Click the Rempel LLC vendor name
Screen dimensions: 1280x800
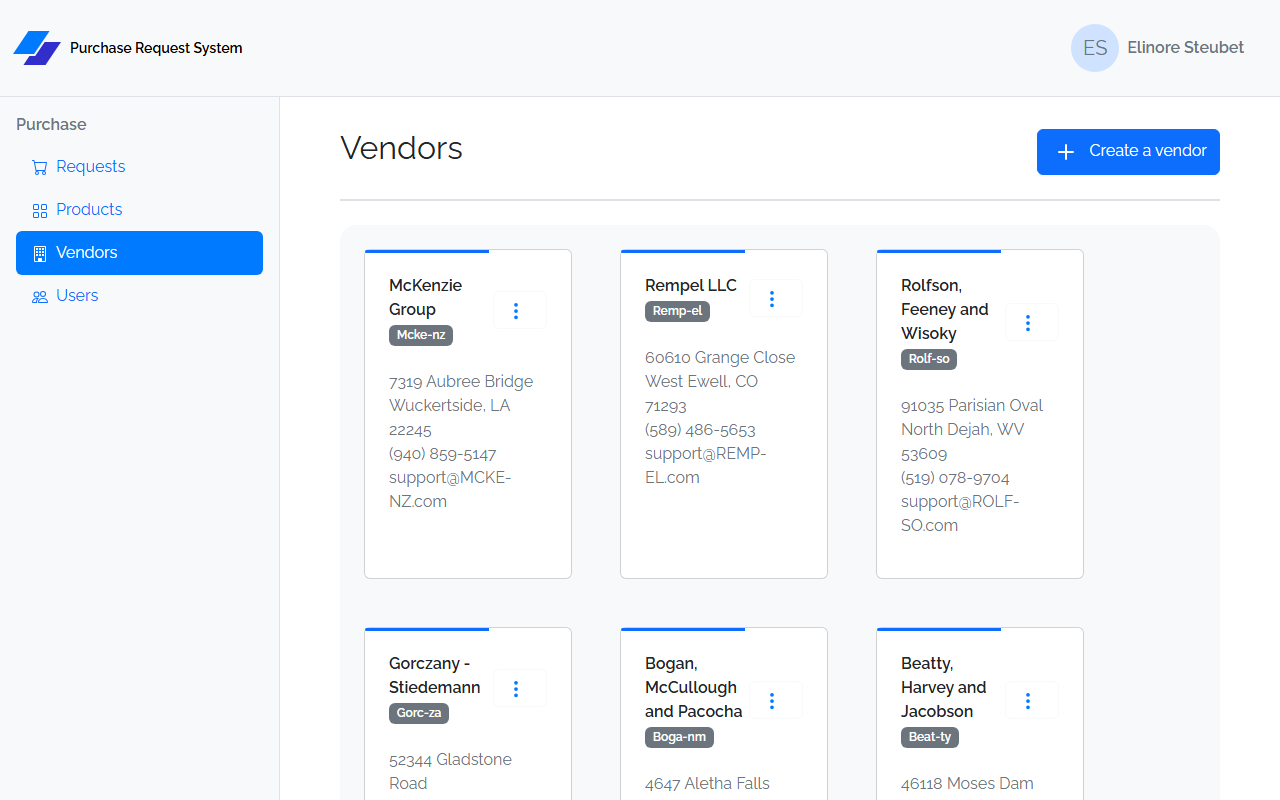click(x=691, y=286)
